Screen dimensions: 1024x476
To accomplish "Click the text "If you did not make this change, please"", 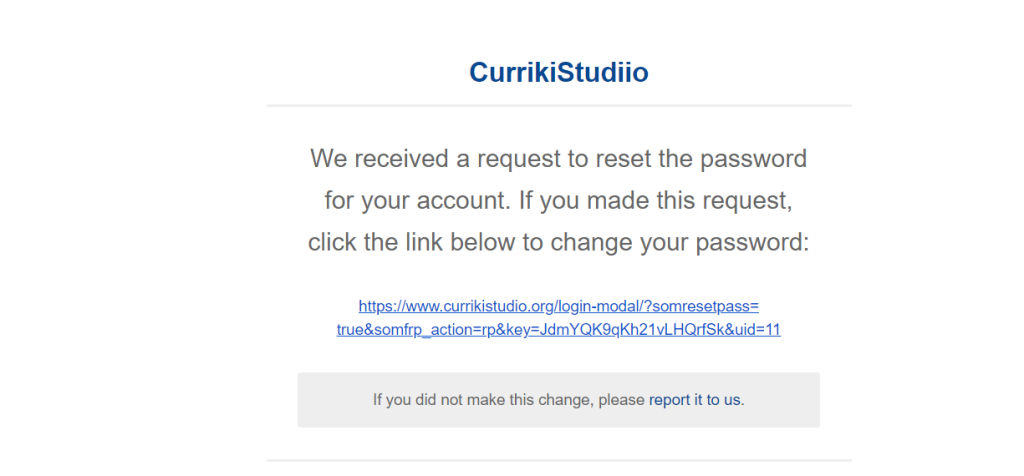I will pyautogui.click(x=509, y=400).
